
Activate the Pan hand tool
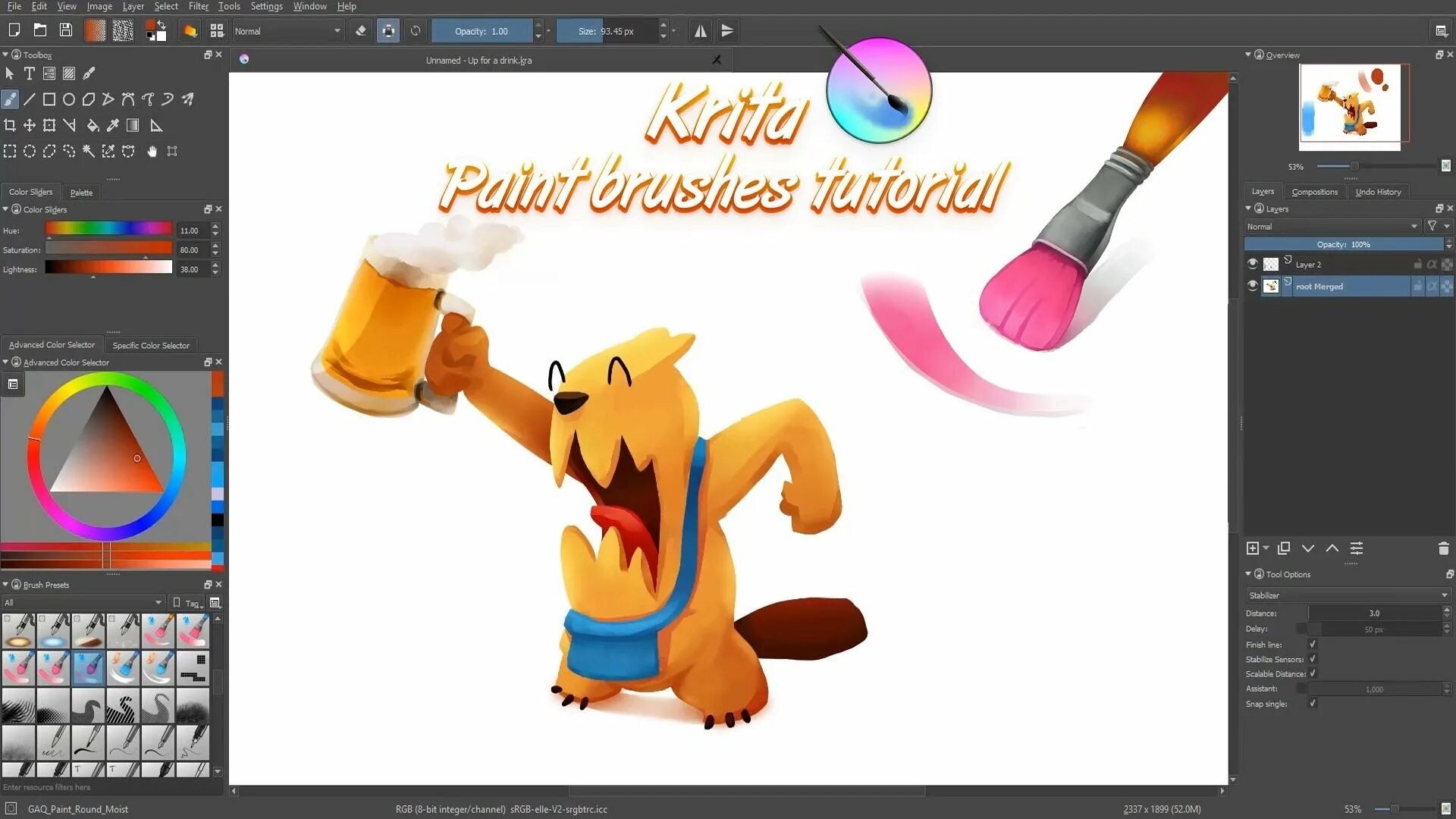(152, 152)
